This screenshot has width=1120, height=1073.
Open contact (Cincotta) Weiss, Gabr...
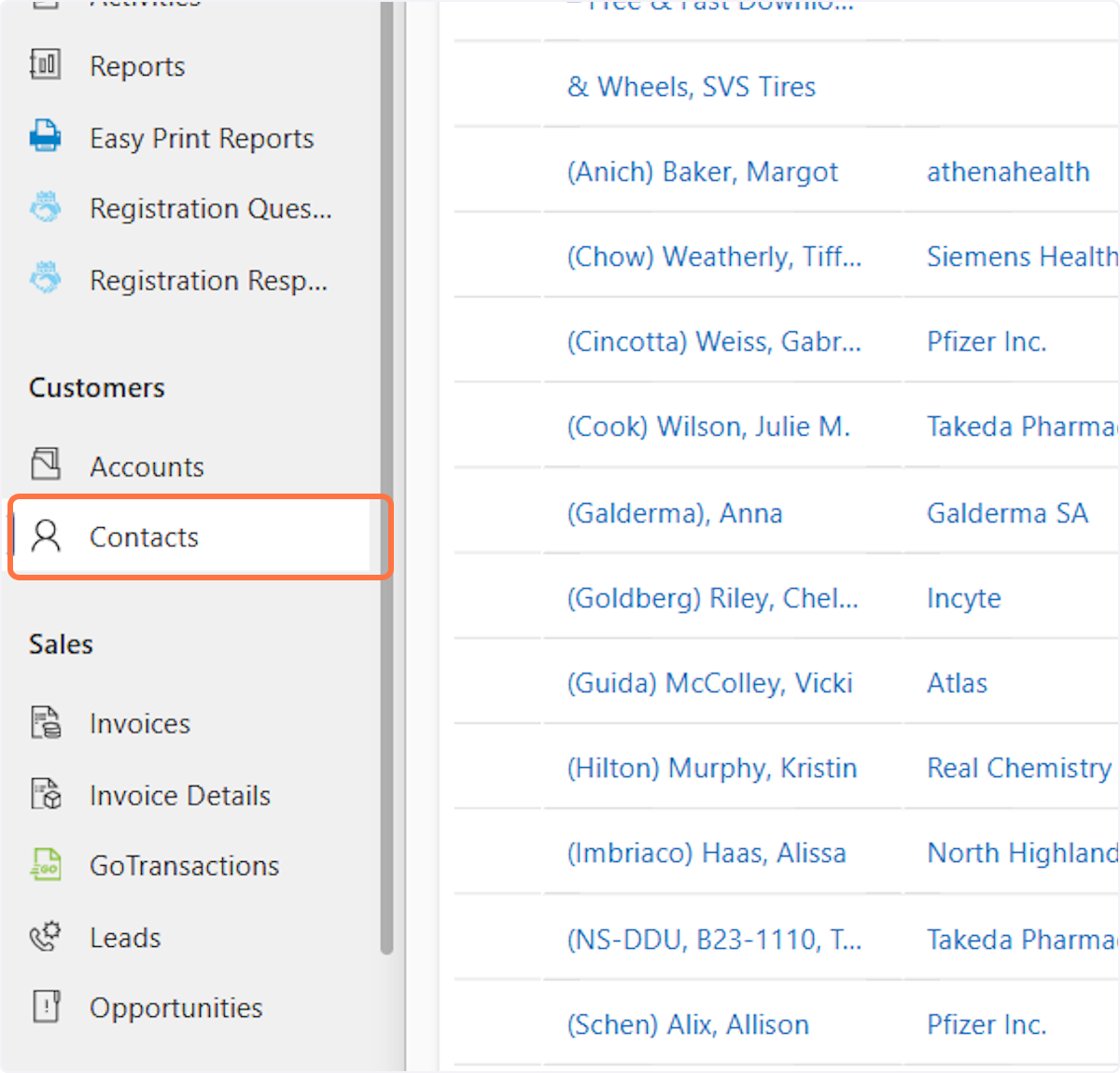715,342
